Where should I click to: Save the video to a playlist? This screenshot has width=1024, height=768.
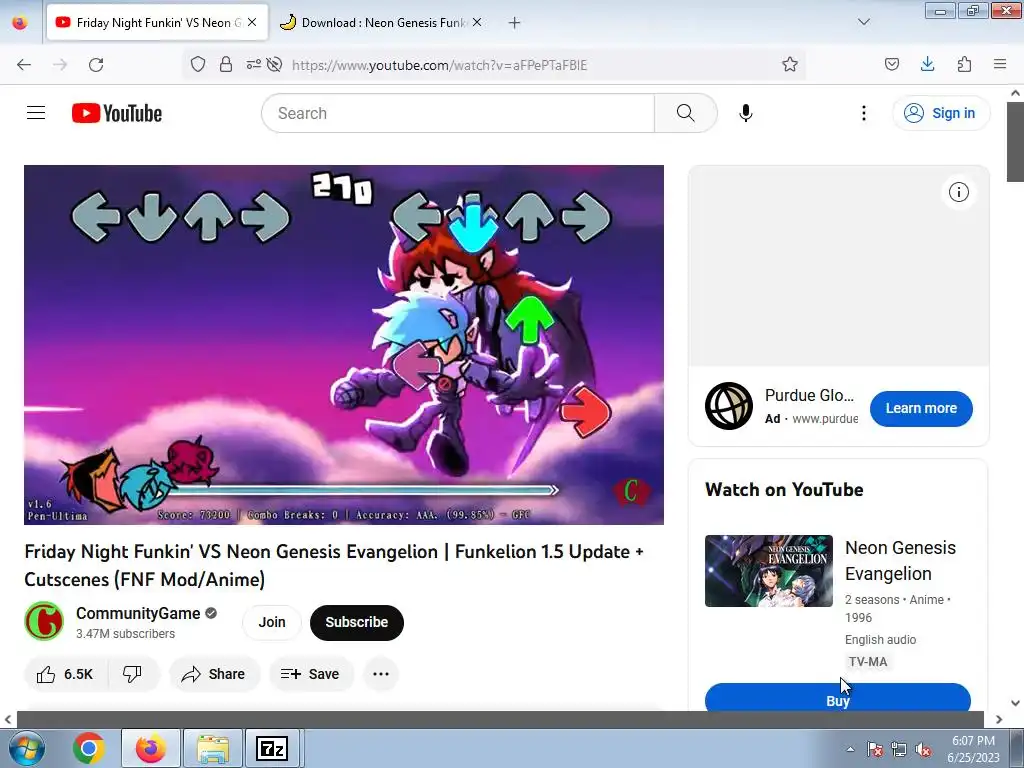pos(311,674)
